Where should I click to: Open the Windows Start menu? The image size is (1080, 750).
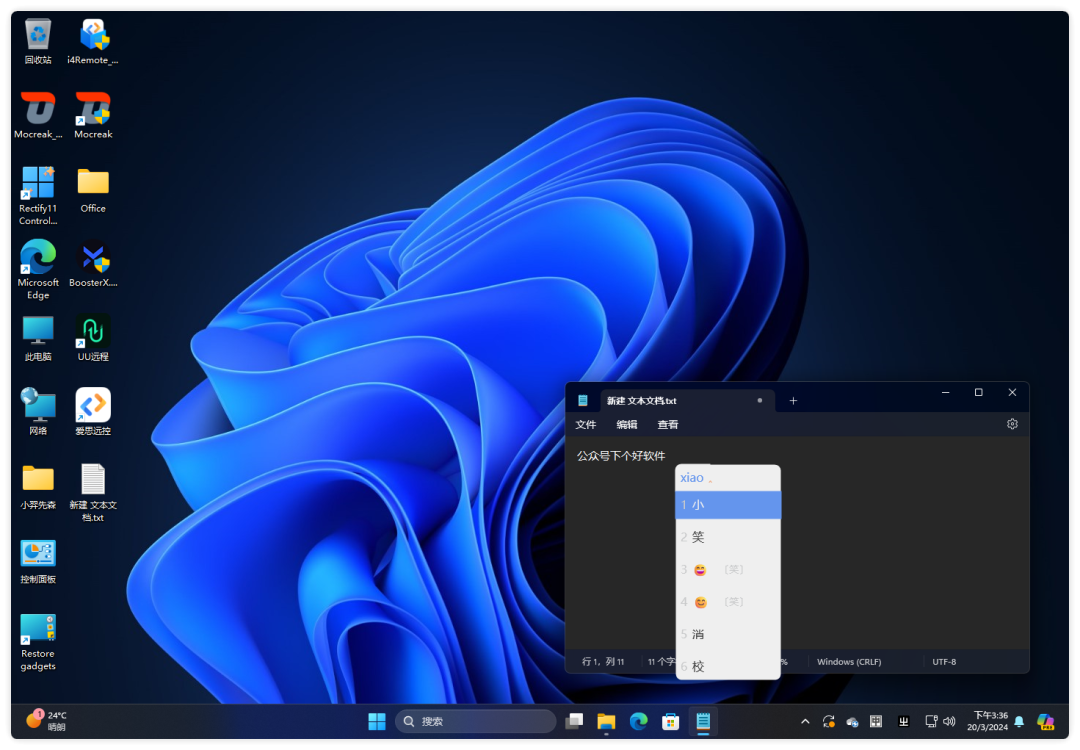[x=377, y=721]
